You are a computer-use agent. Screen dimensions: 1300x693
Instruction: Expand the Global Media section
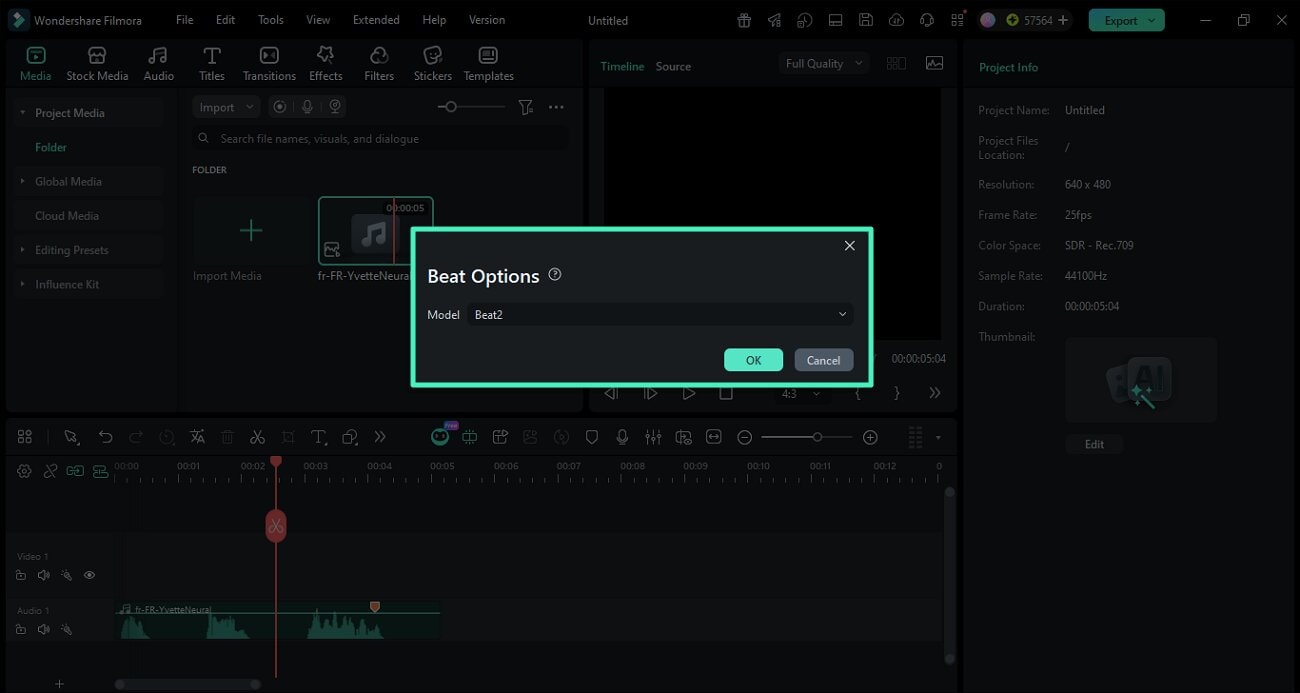tap(23, 181)
